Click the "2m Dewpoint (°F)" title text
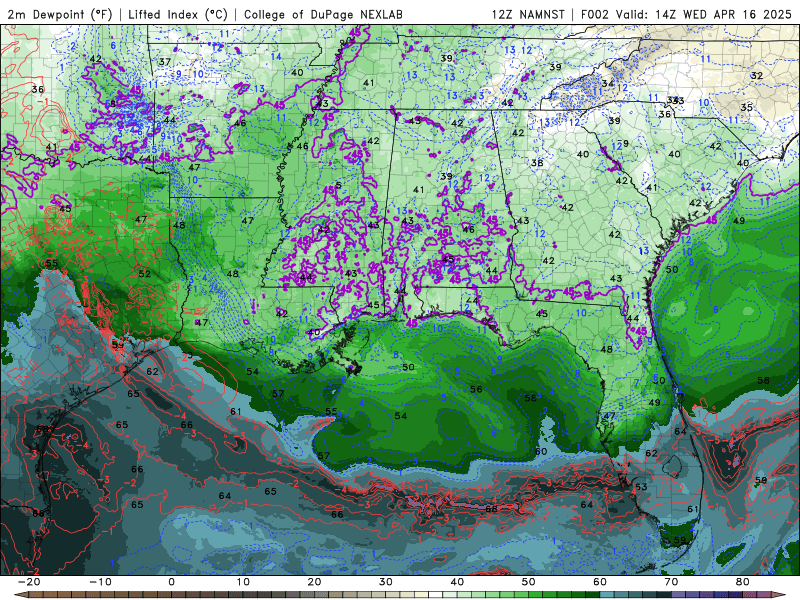 click(60, 14)
